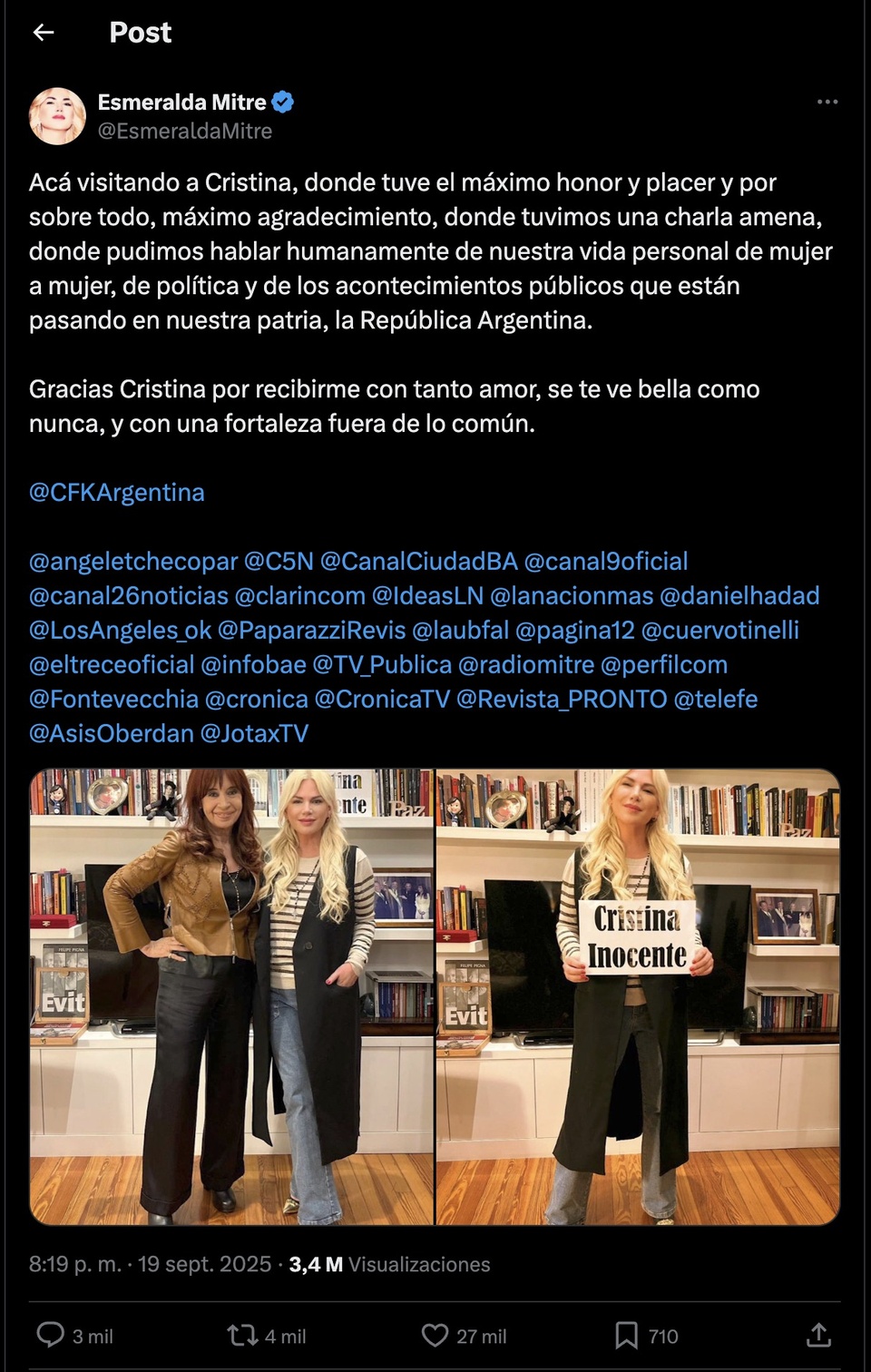Repost using the retweet arrows icon
This screenshot has width=871, height=1372.
click(242, 1335)
